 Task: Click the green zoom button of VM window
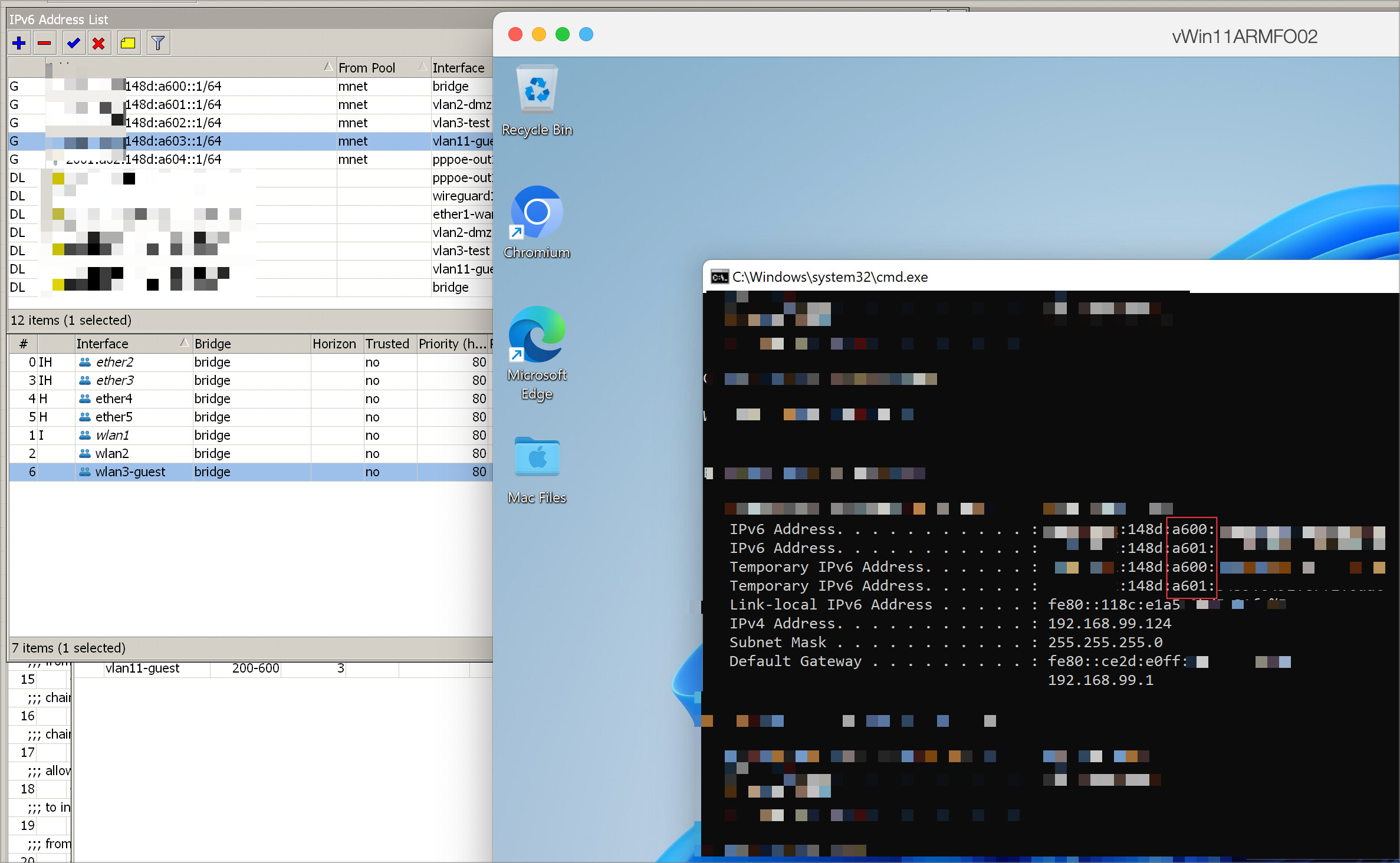click(x=563, y=35)
